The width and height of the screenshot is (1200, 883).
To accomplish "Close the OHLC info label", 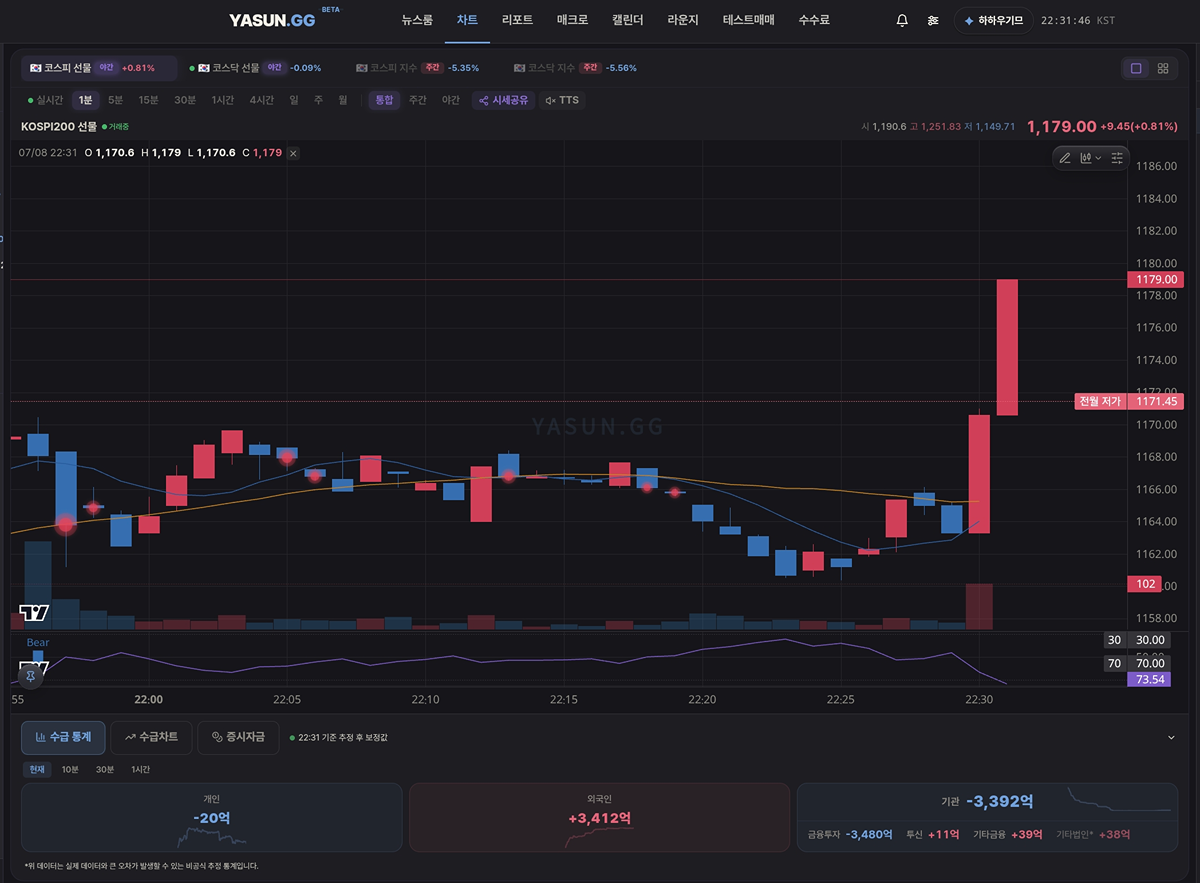I will point(293,153).
